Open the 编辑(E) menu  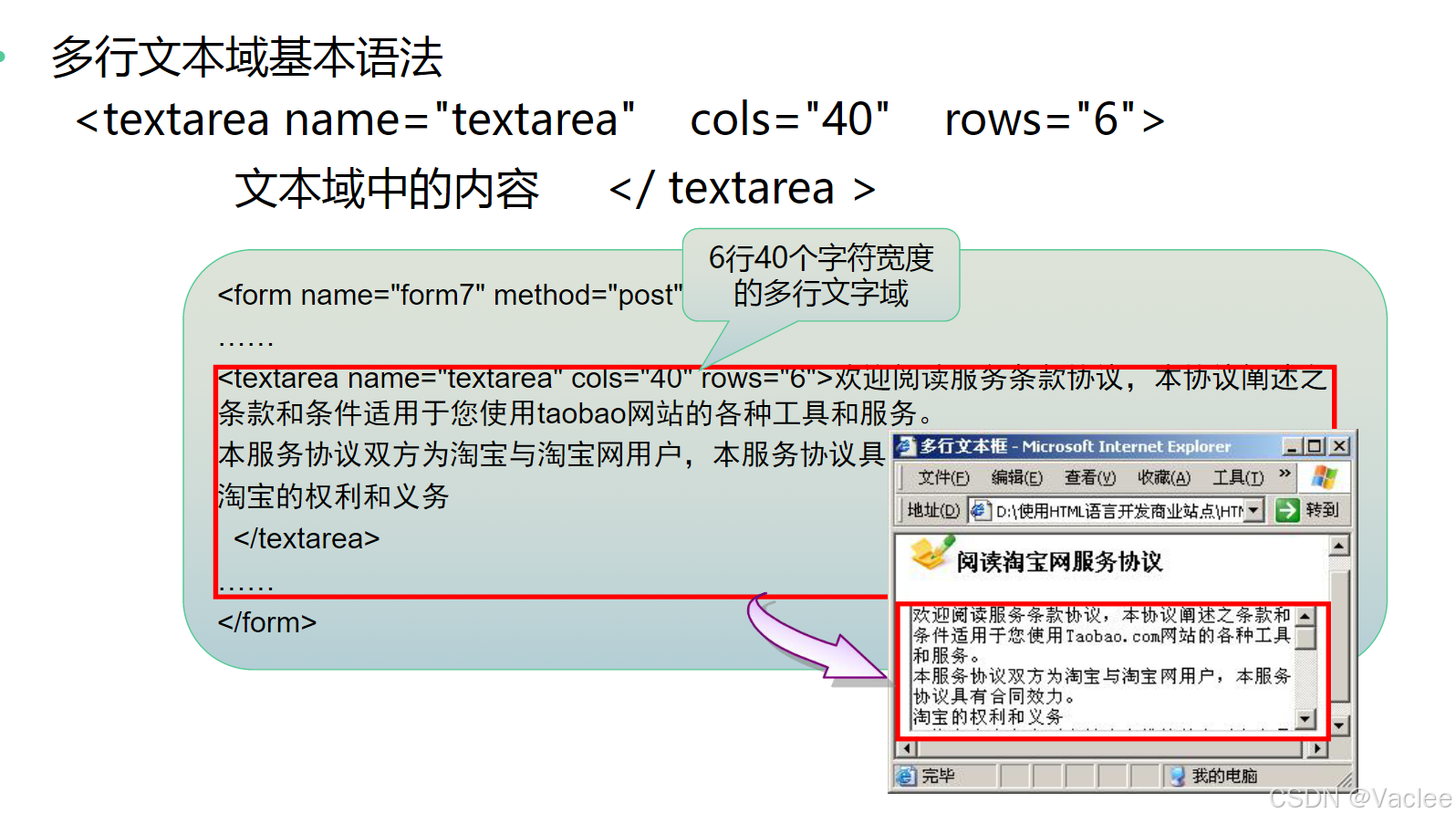pos(1016,477)
